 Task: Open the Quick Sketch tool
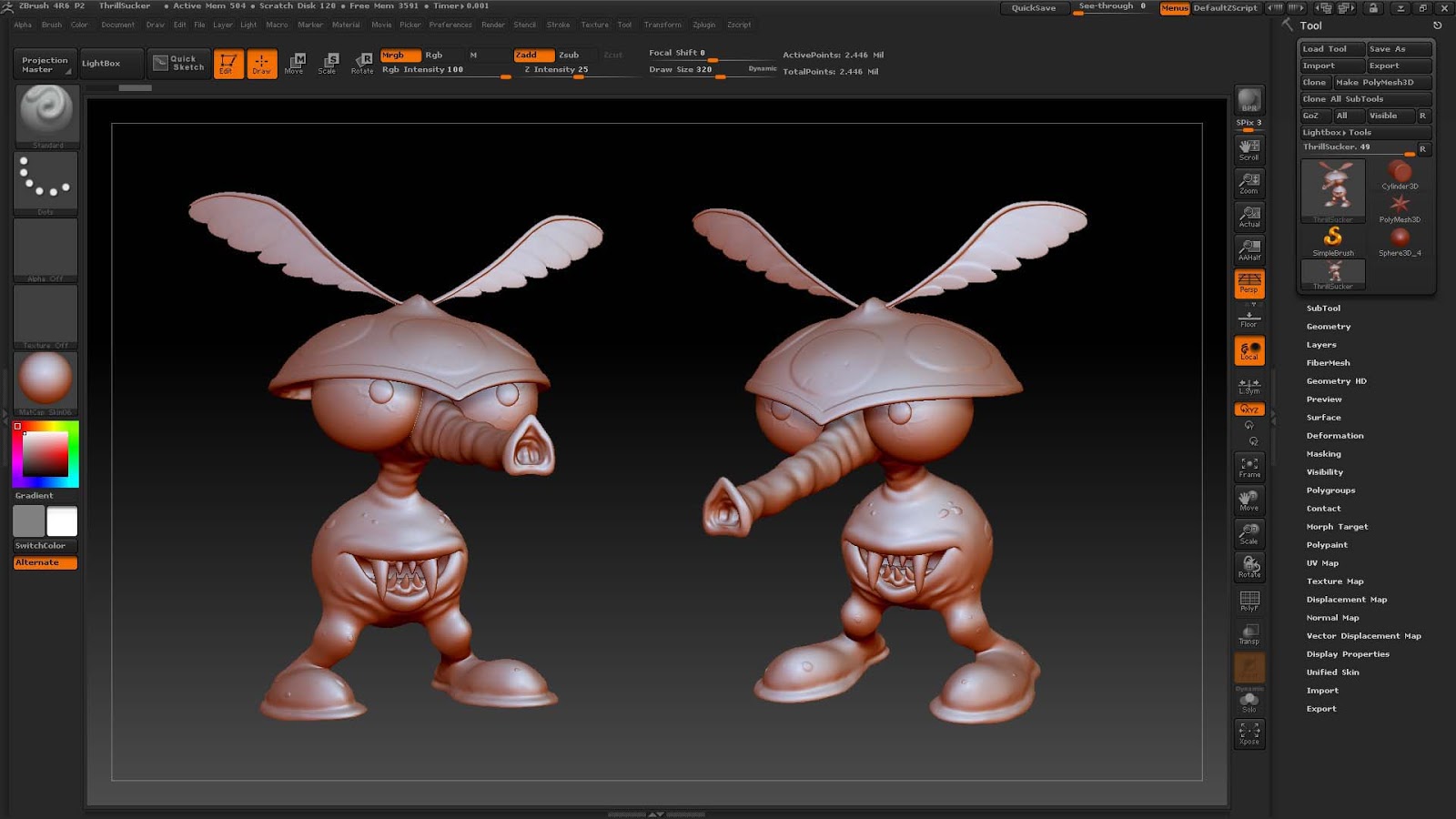tap(179, 63)
